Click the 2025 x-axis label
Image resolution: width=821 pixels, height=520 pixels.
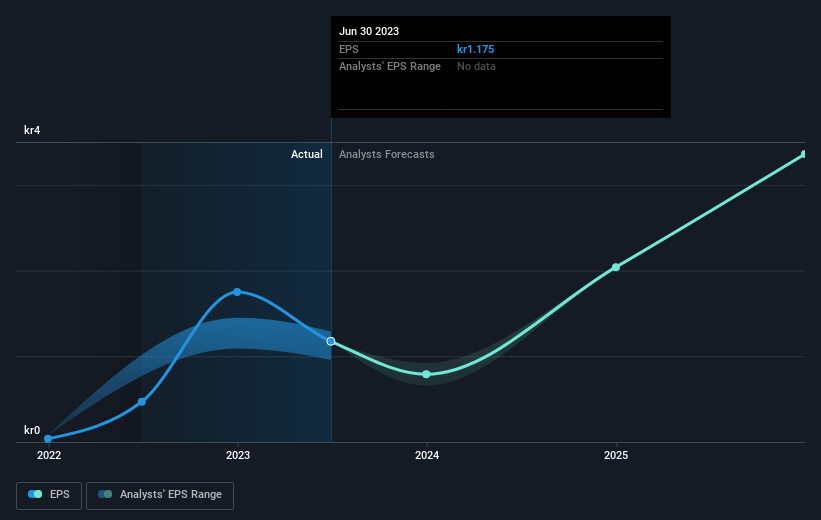(x=616, y=455)
